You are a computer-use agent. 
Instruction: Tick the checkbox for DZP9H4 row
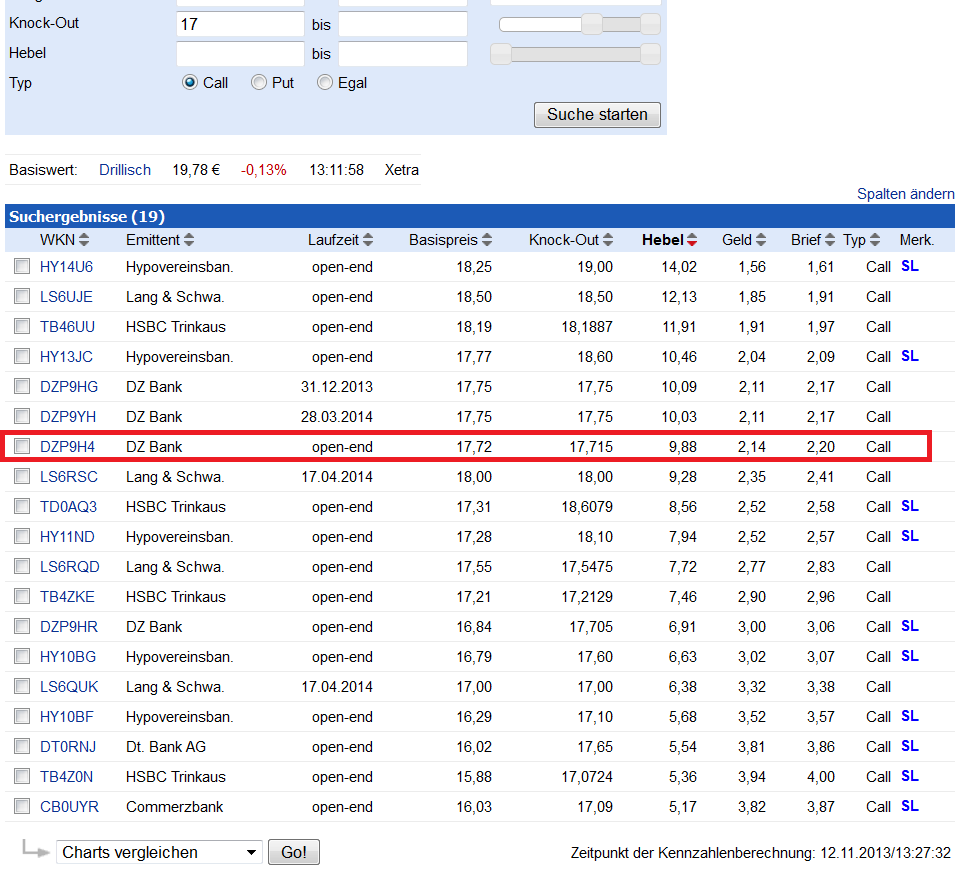(22, 447)
